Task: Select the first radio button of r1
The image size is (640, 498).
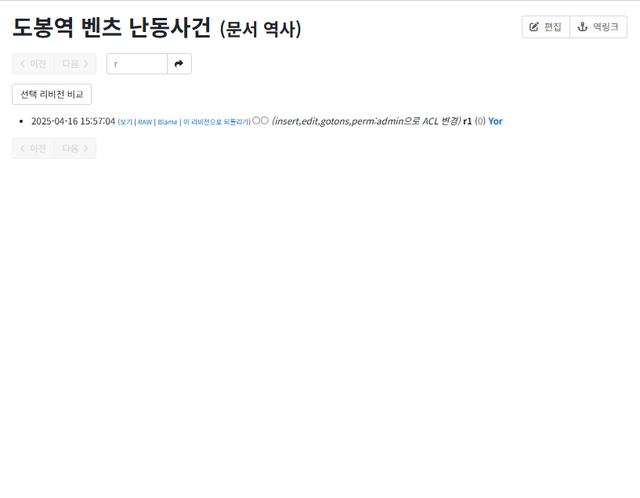Action: [x=256, y=120]
